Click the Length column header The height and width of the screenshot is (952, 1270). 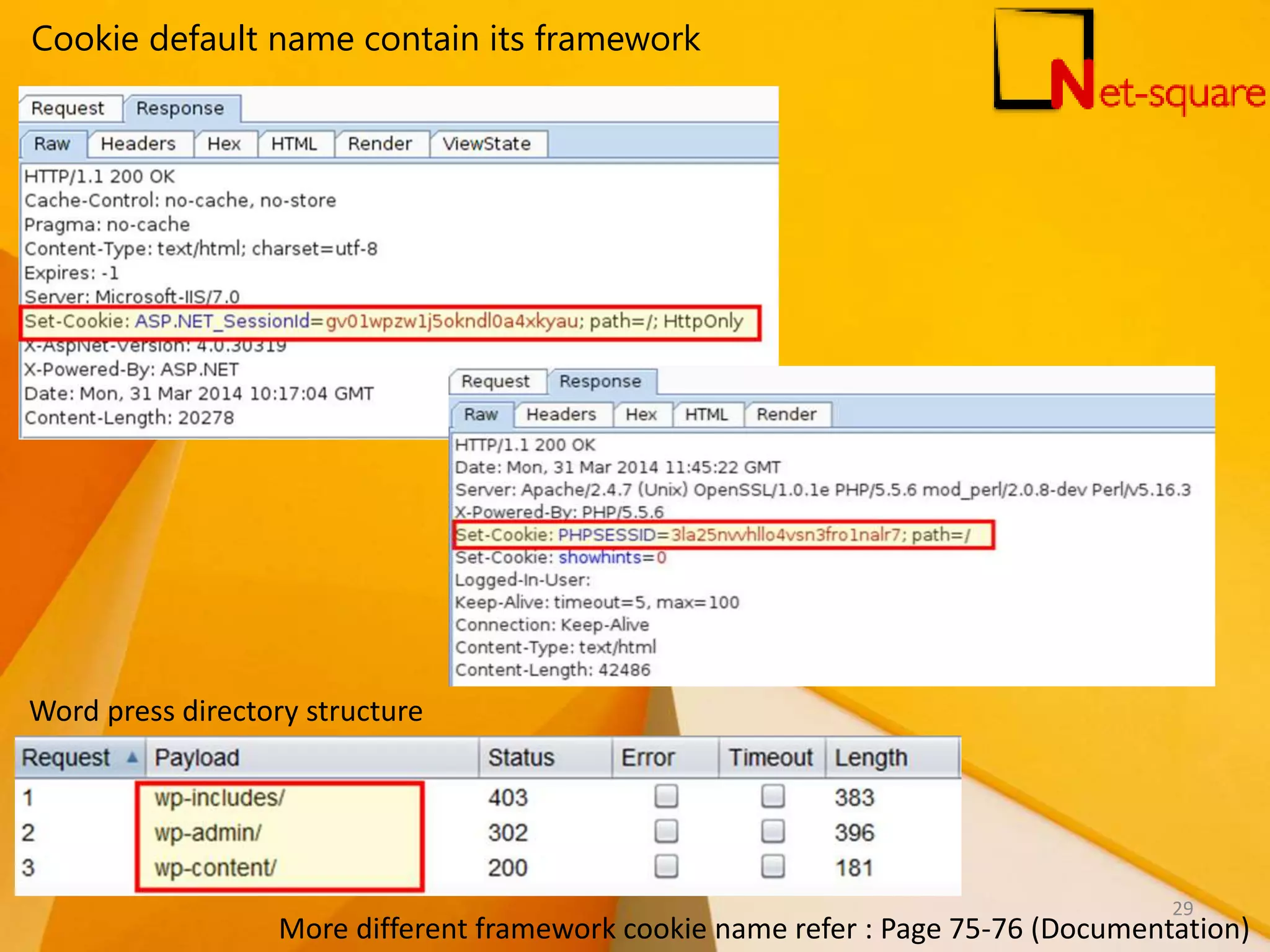pyautogui.click(x=871, y=757)
